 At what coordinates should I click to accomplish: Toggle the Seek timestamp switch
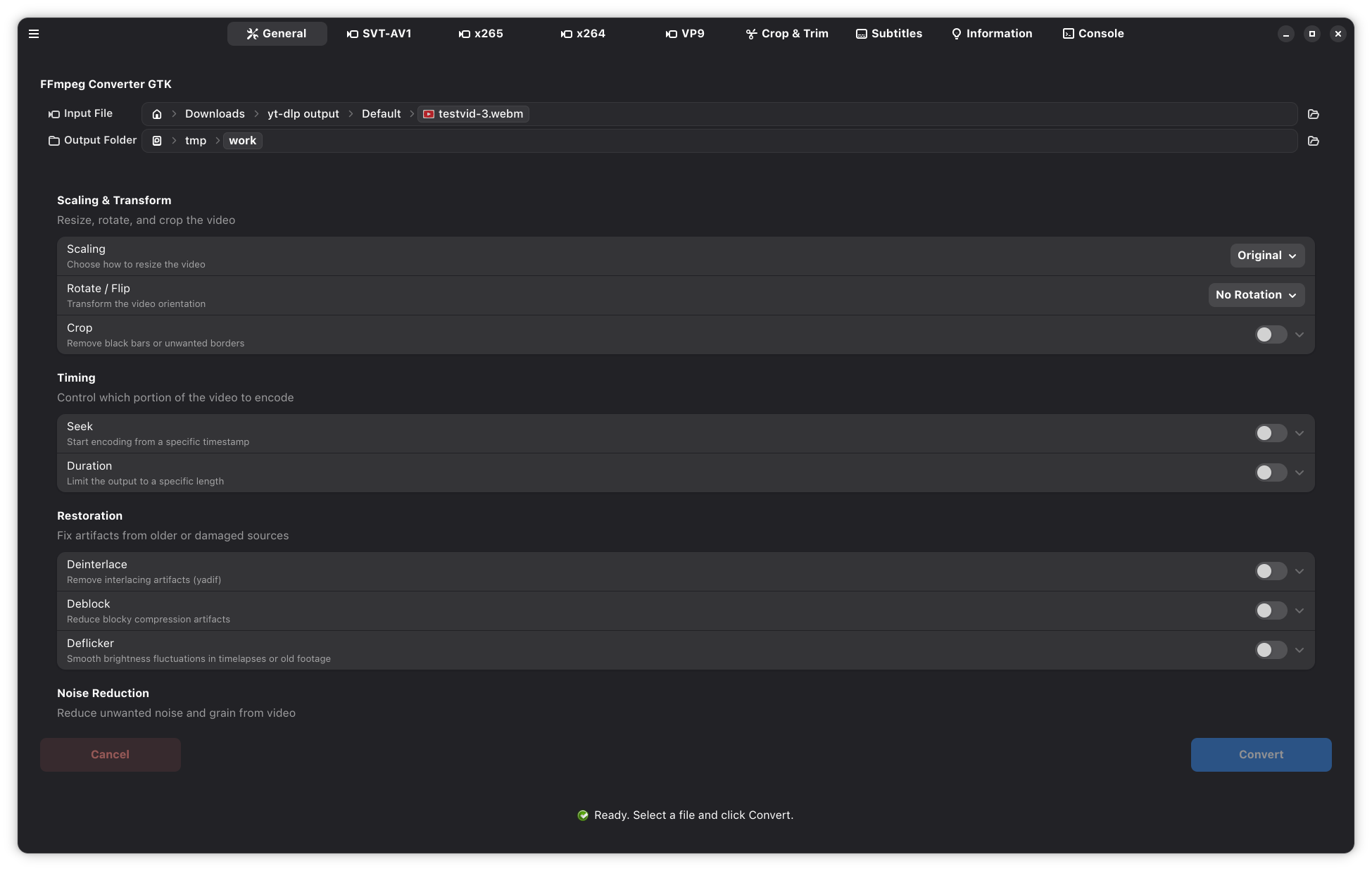pos(1271,433)
